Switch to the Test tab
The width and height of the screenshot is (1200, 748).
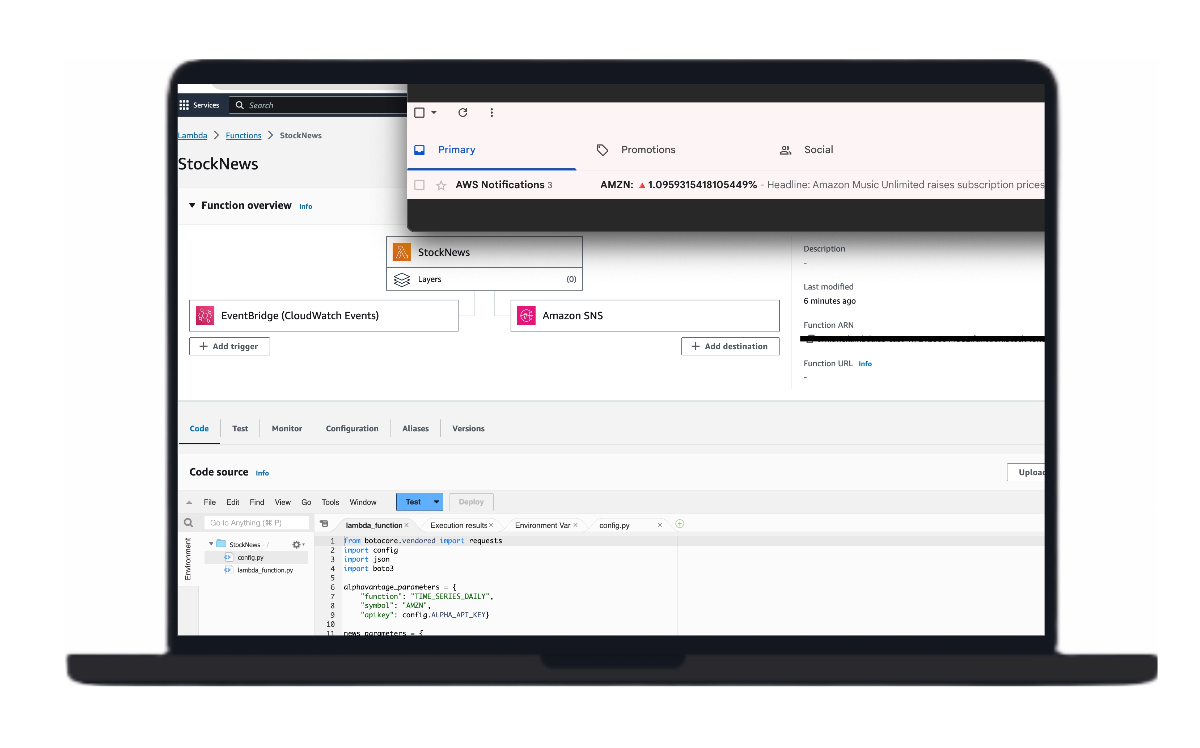tap(240, 428)
